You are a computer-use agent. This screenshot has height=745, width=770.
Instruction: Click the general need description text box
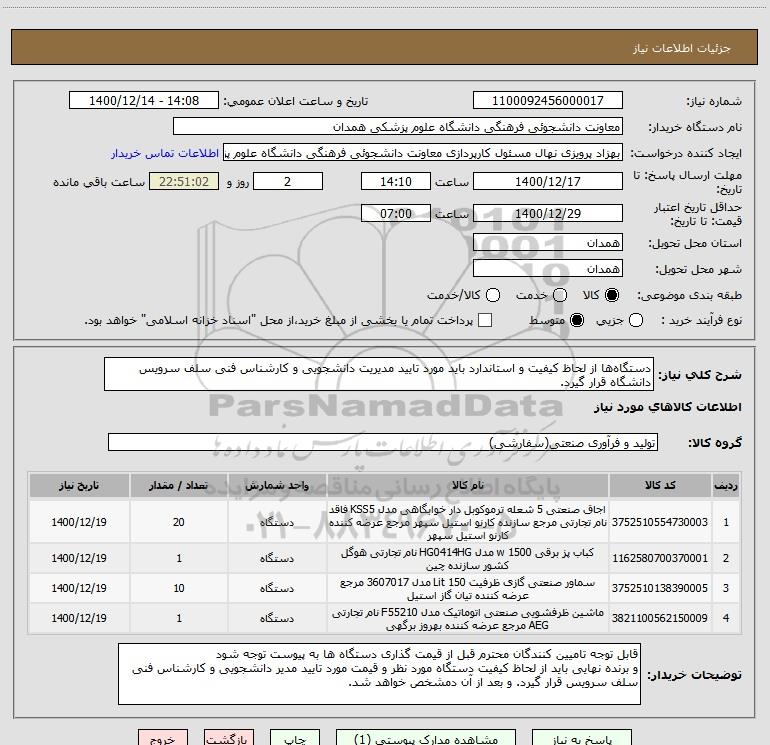tap(379, 374)
